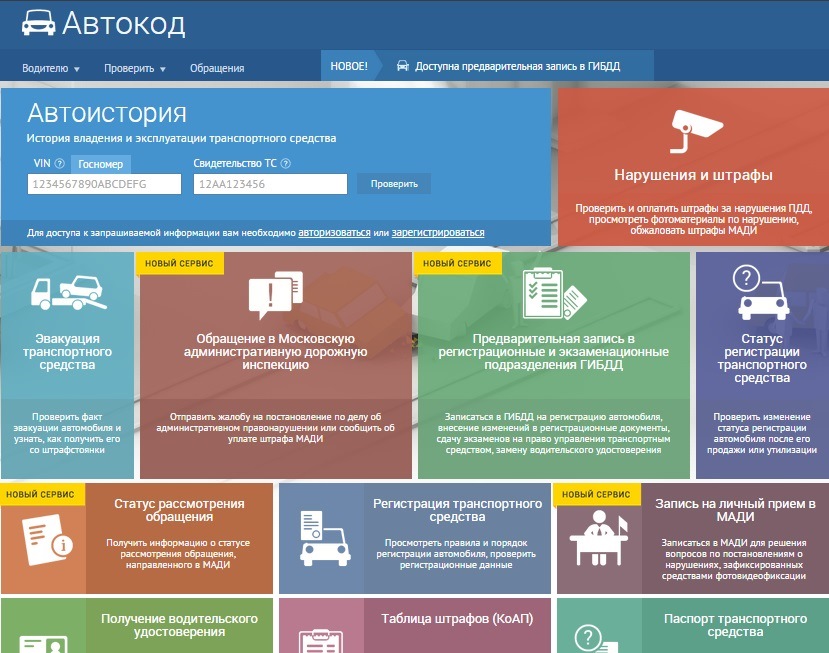
Task: Click the Автоистория heading
Action: pyautogui.click(x=107, y=113)
